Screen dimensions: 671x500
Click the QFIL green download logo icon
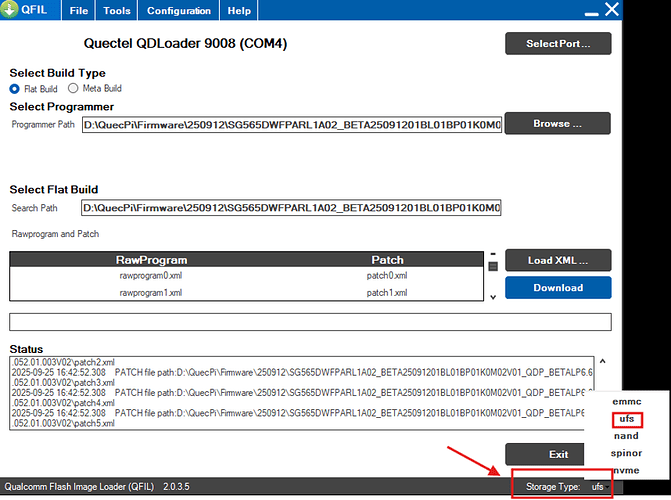(9, 9)
